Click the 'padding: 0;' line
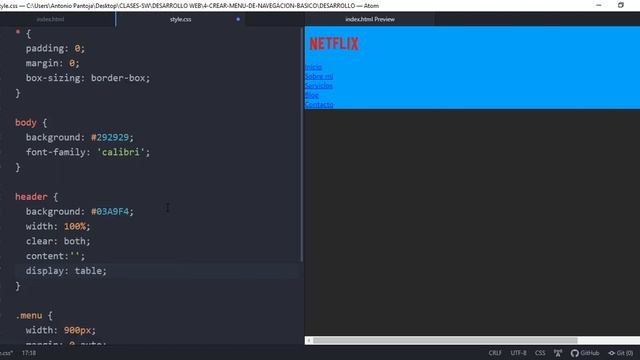The height and width of the screenshot is (360, 640). pos(55,49)
